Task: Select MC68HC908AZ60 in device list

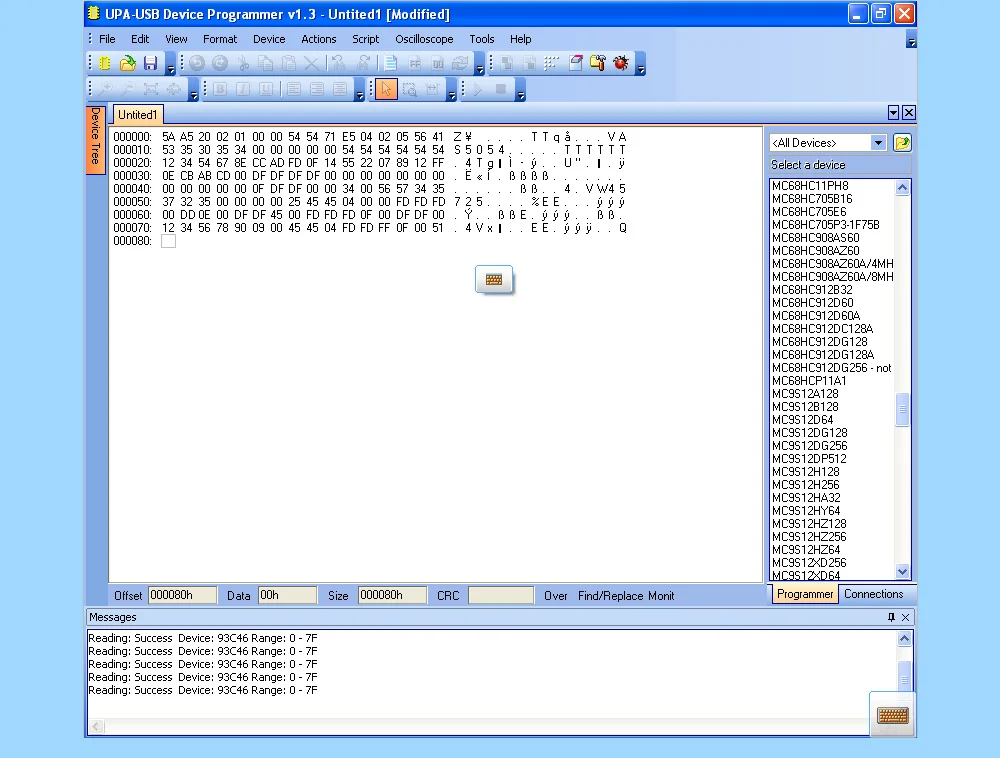Action: (816, 251)
